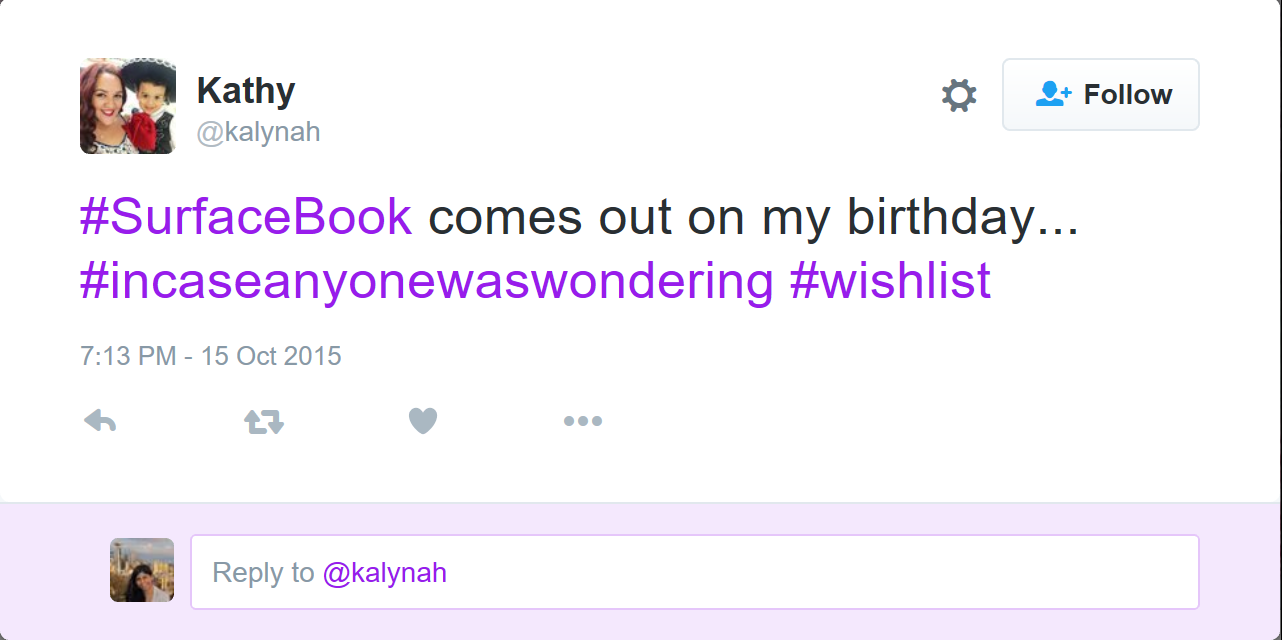
Task: Click the person-plus icon inside Follow
Action: click(1052, 94)
